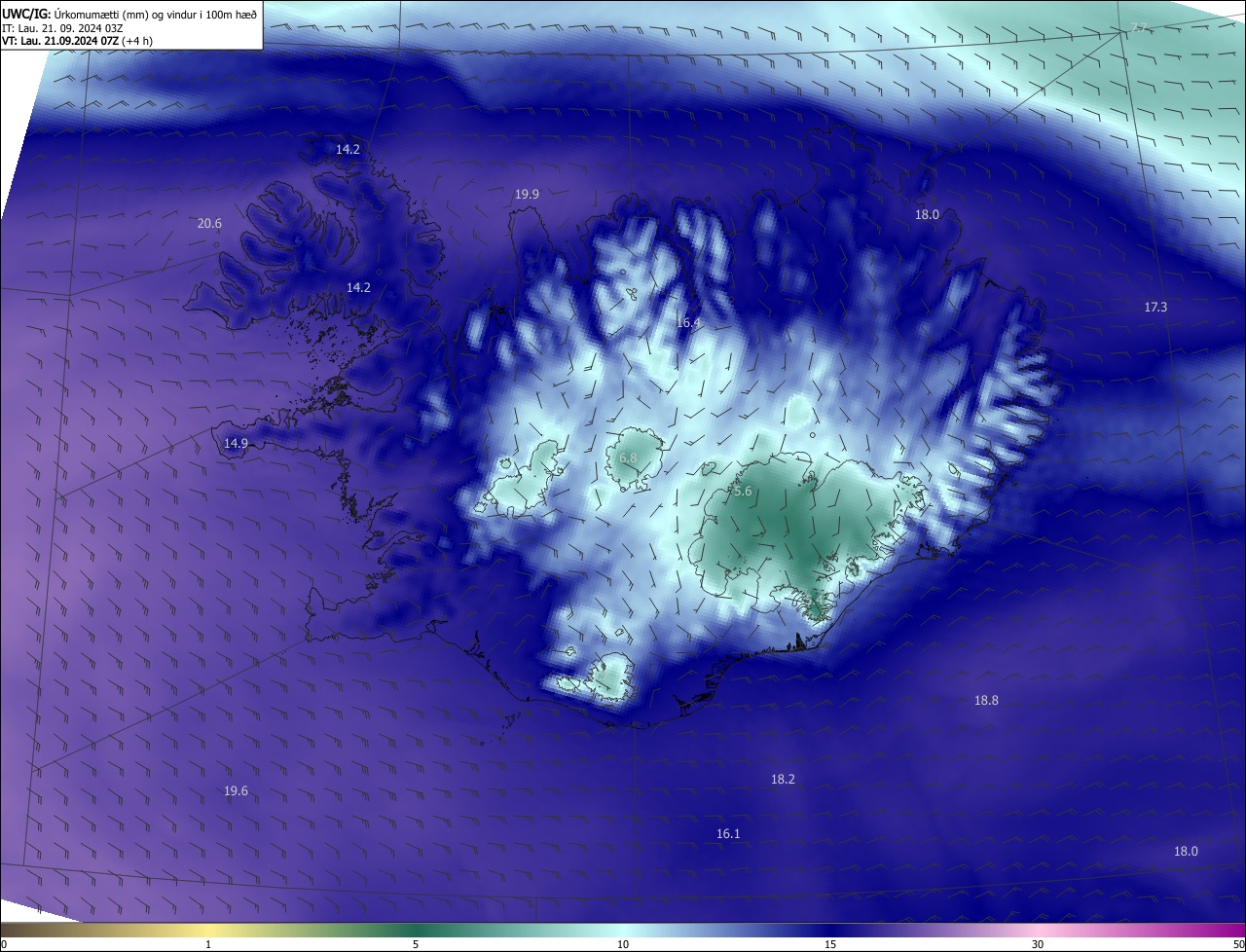
Task: Click the 1 tick on the color scale
Action: (208, 944)
